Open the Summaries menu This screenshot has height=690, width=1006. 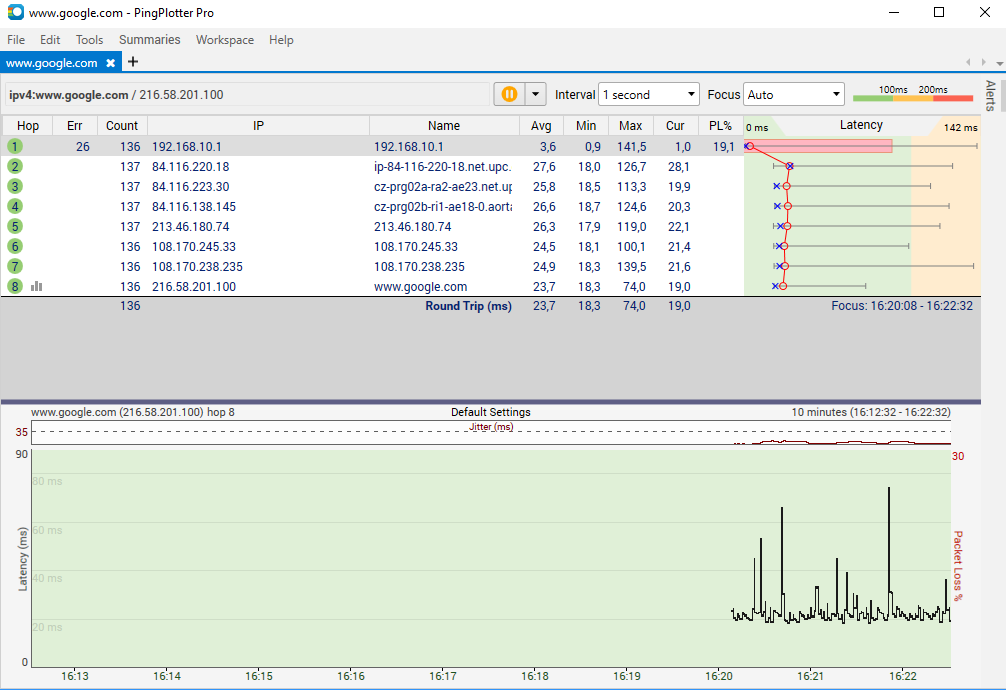click(149, 40)
